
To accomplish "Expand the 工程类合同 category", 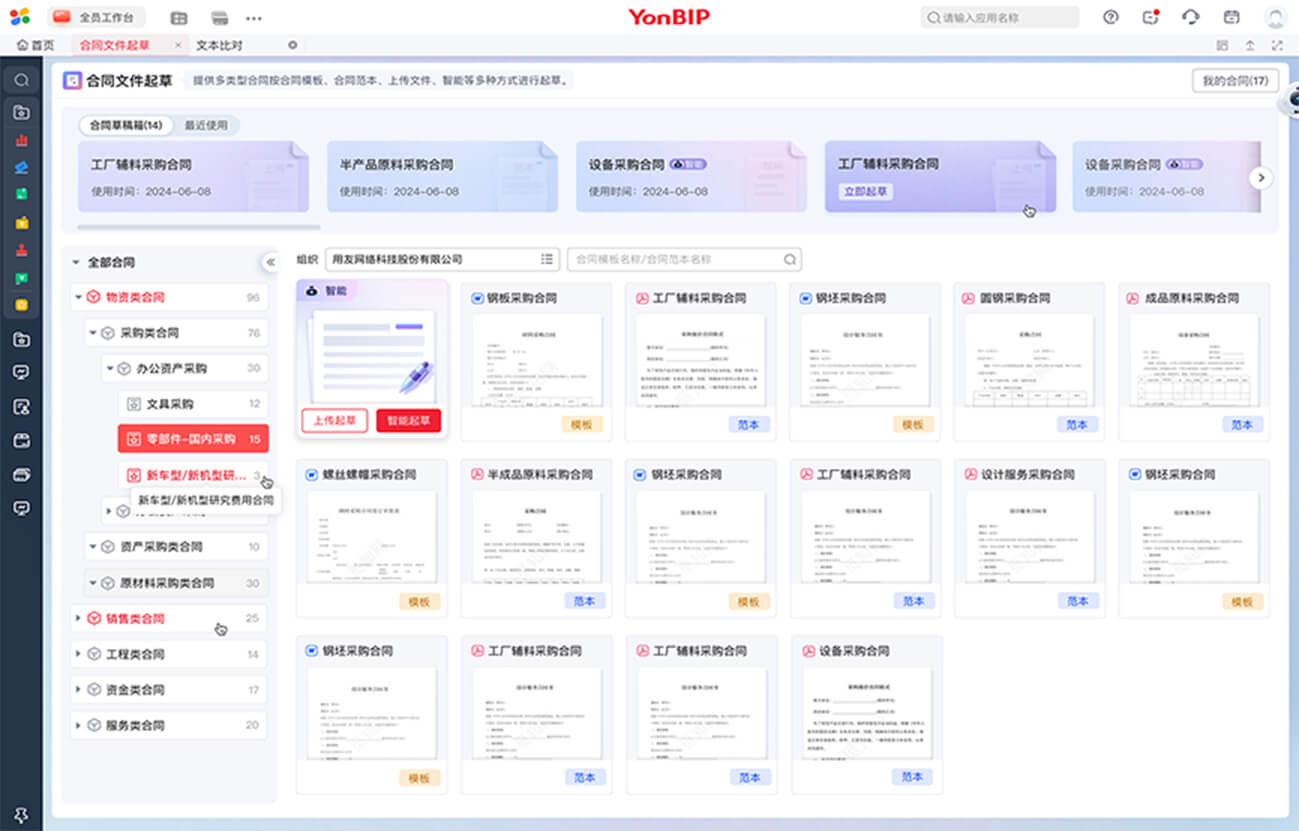I will (78, 654).
